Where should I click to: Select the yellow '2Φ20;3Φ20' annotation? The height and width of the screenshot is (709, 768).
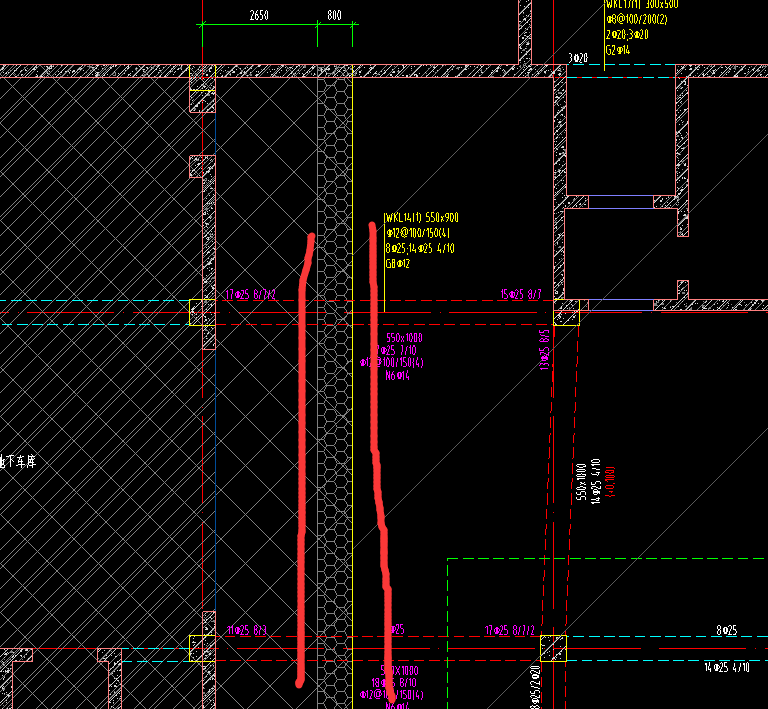coord(627,35)
